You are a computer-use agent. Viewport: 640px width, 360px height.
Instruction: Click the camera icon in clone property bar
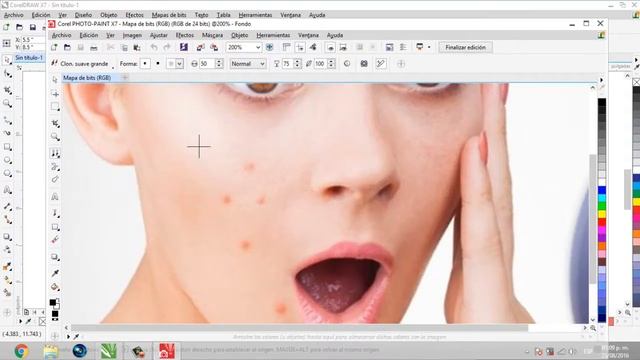pos(364,64)
